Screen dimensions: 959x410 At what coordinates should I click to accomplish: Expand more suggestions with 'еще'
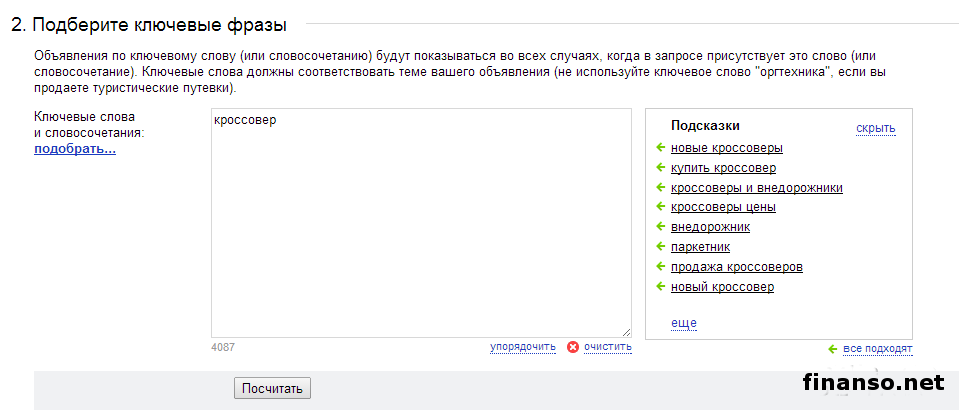(684, 323)
